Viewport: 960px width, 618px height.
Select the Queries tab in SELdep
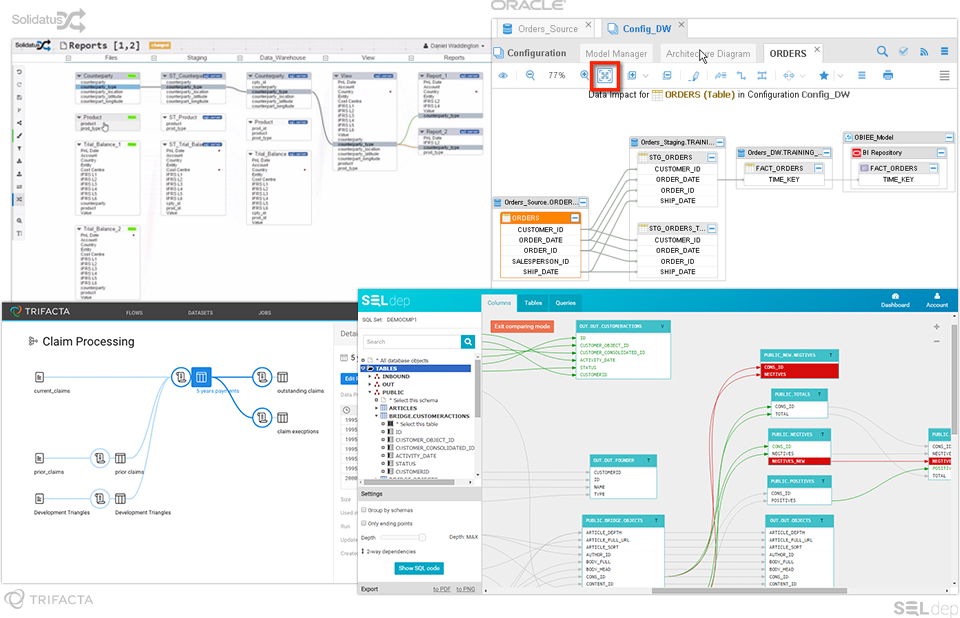[x=566, y=302]
